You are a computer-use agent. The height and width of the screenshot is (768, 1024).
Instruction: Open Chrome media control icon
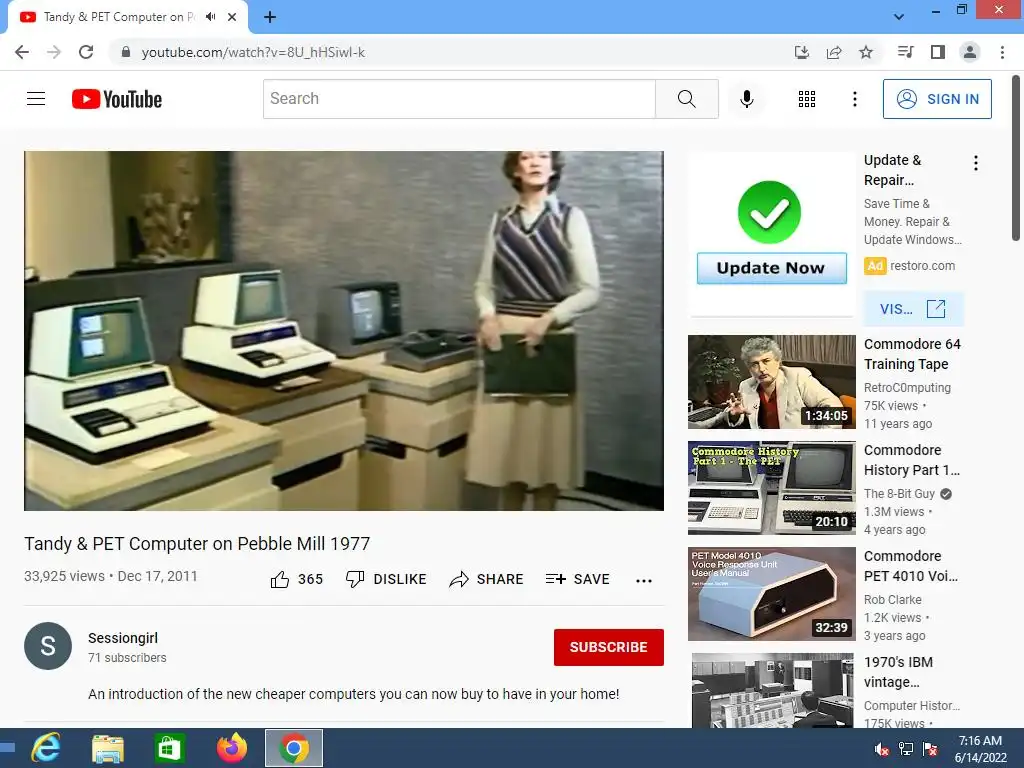pos(905,52)
